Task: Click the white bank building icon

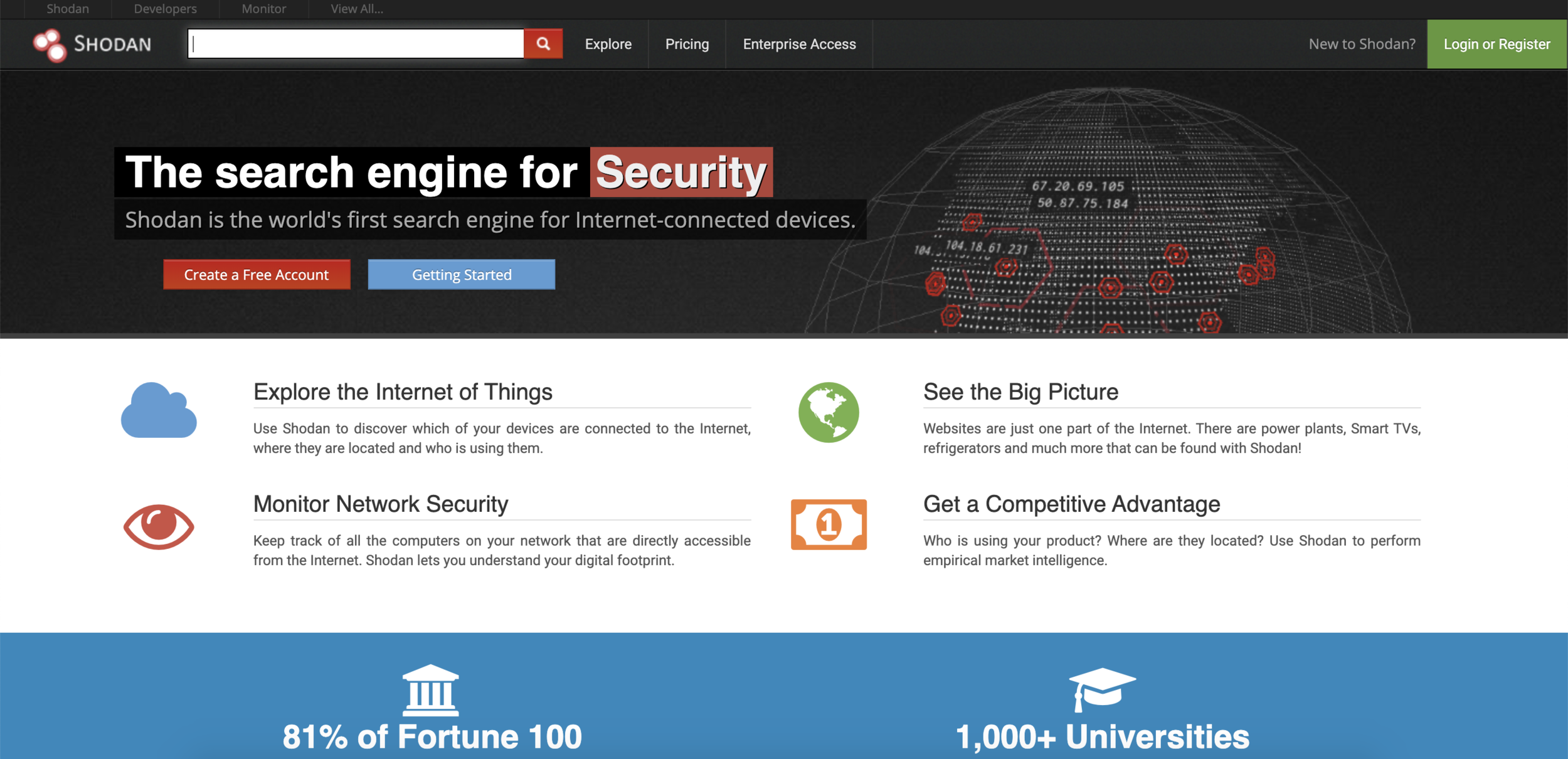Action: tap(430, 690)
